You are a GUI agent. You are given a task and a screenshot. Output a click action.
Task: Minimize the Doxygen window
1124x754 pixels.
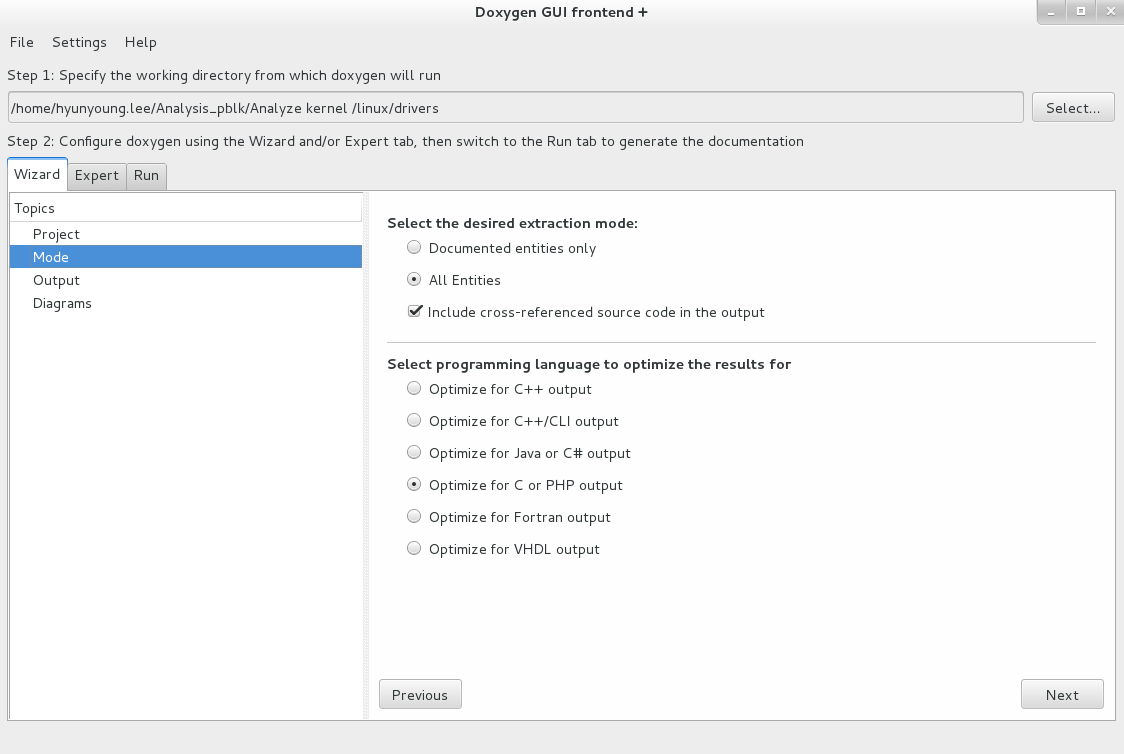(x=1051, y=12)
